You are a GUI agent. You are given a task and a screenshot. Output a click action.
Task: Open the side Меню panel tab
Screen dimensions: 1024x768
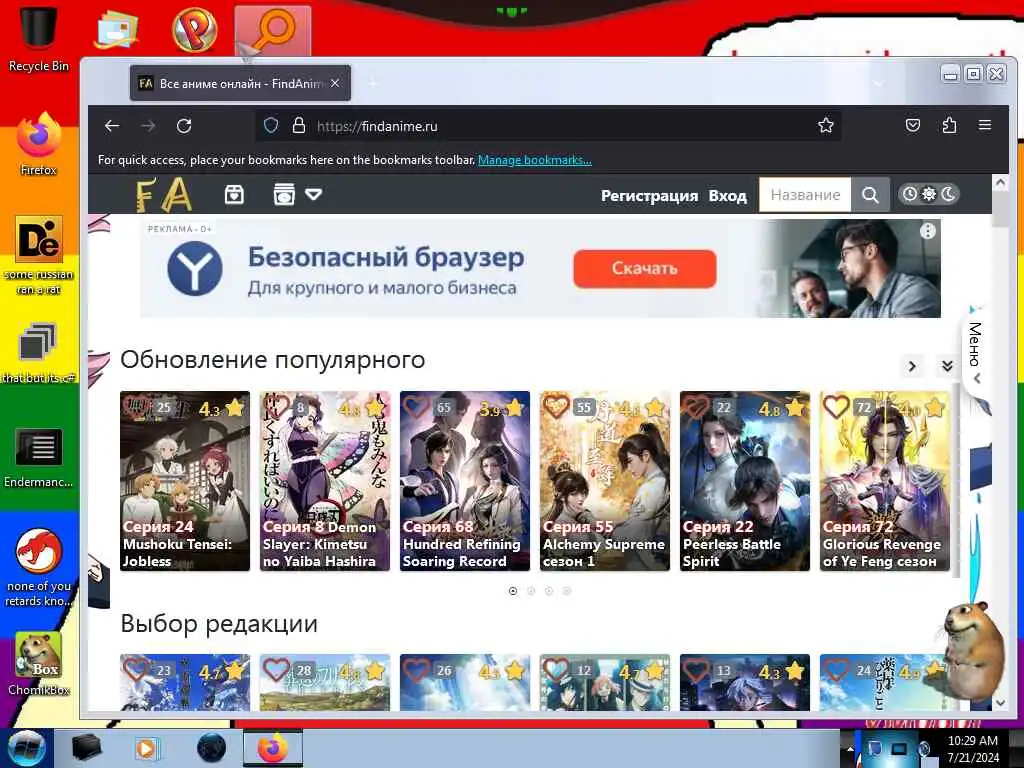click(x=974, y=353)
